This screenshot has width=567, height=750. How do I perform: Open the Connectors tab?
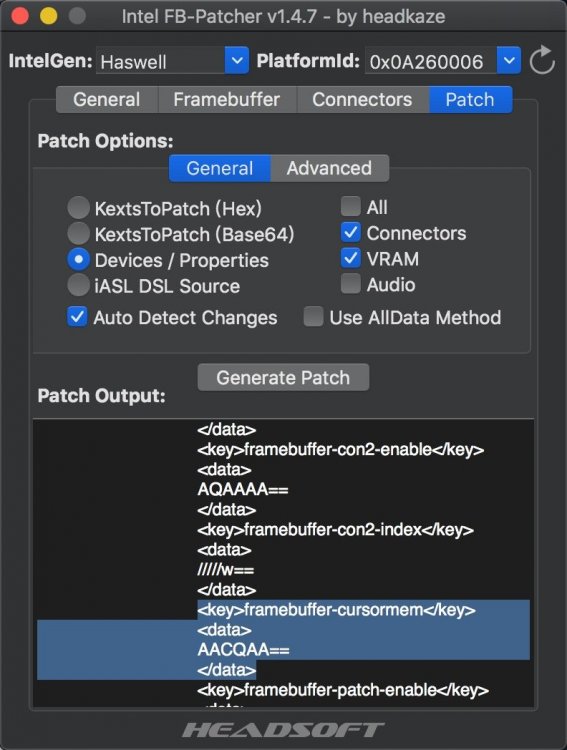(362, 99)
